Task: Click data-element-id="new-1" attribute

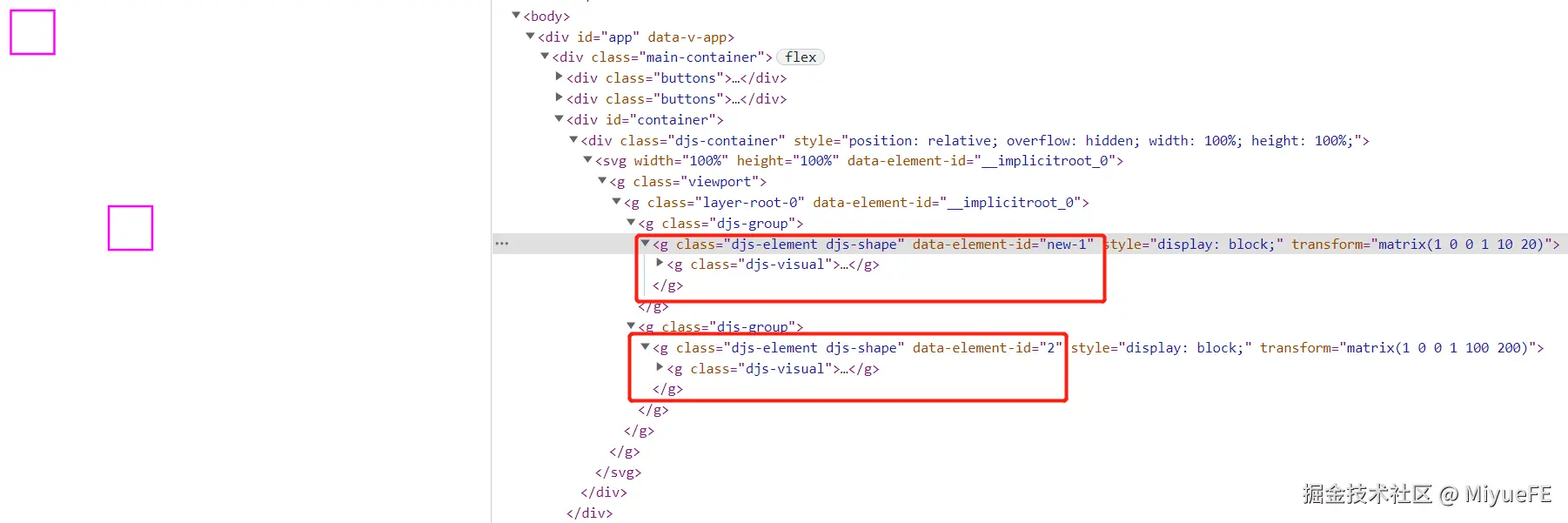Action: point(1002,245)
